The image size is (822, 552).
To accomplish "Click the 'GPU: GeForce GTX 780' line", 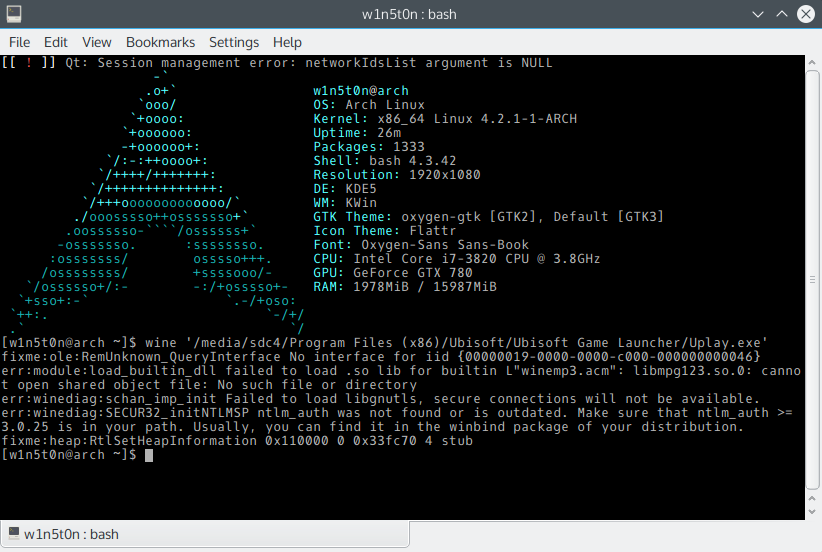I will (393, 273).
